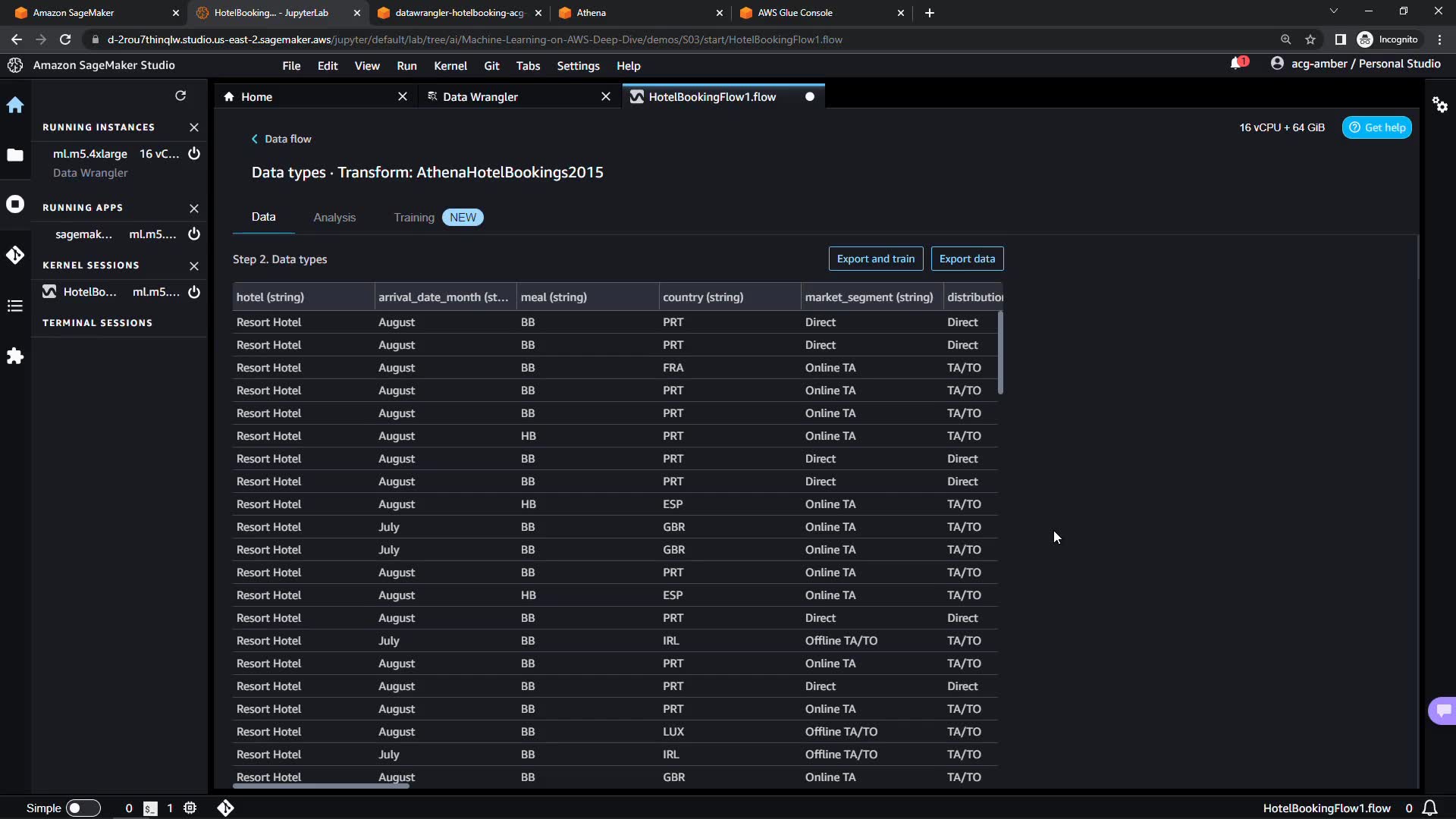This screenshot has height=819, width=1456.
Task: Click the Export and train button
Action: coord(875,259)
